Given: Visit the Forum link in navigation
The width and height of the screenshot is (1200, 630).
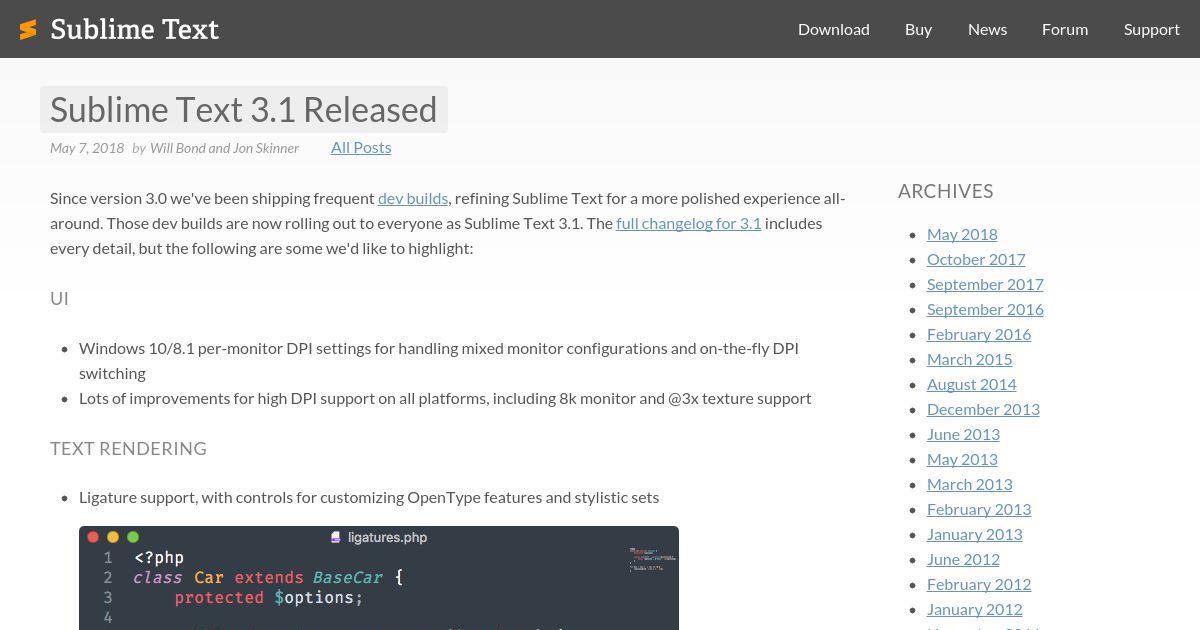Looking at the screenshot, I should click(x=1064, y=29).
